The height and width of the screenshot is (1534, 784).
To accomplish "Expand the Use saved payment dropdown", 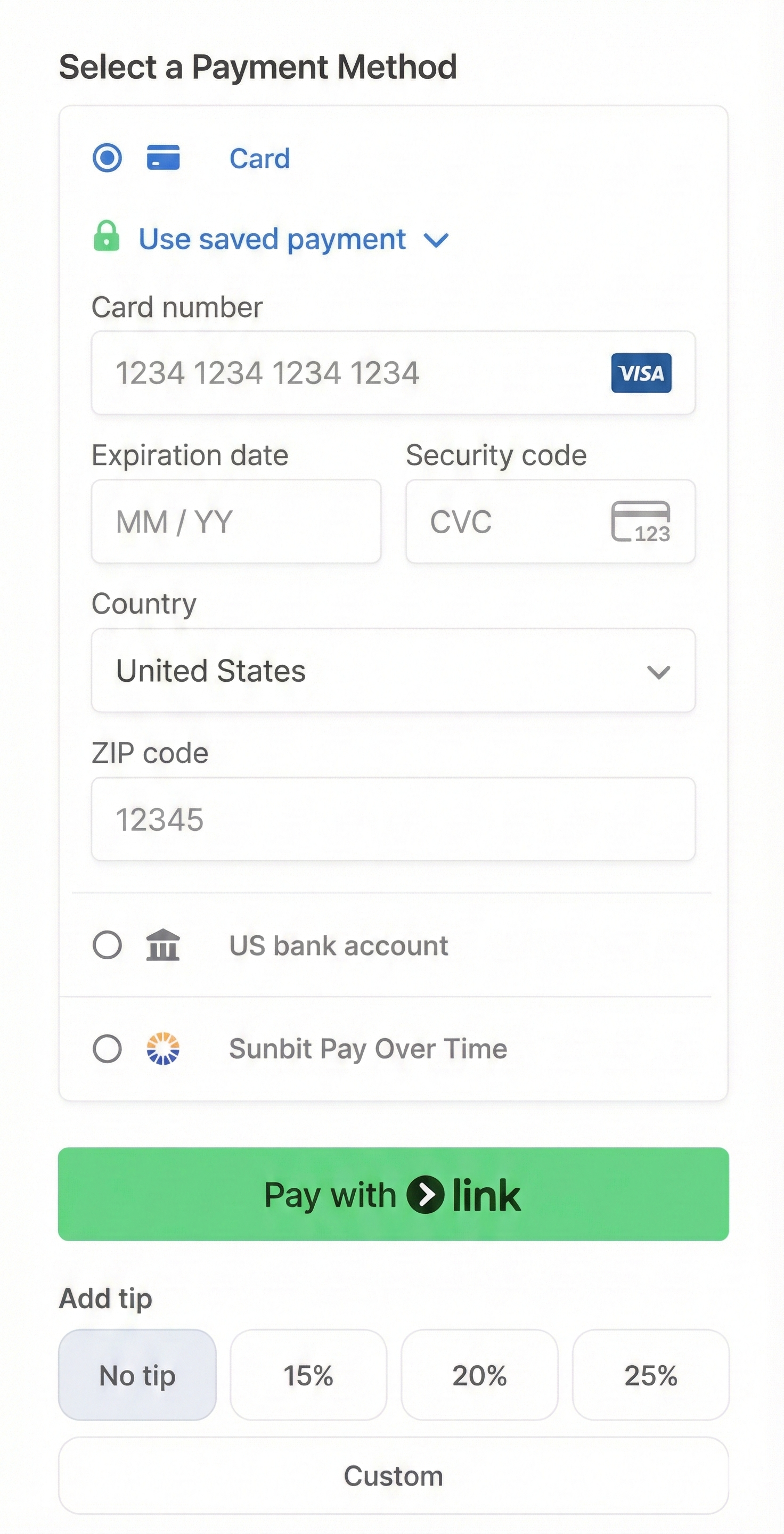I will [273, 239].
